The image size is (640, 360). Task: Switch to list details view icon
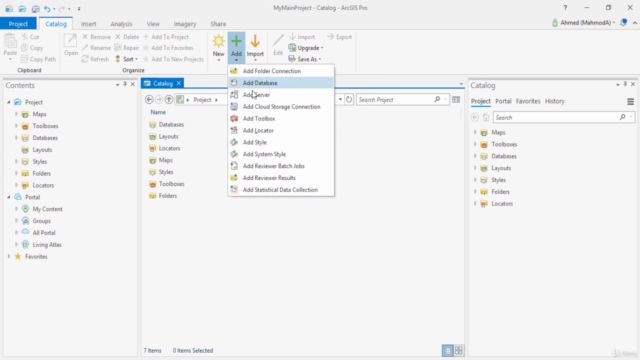[447, 351]
